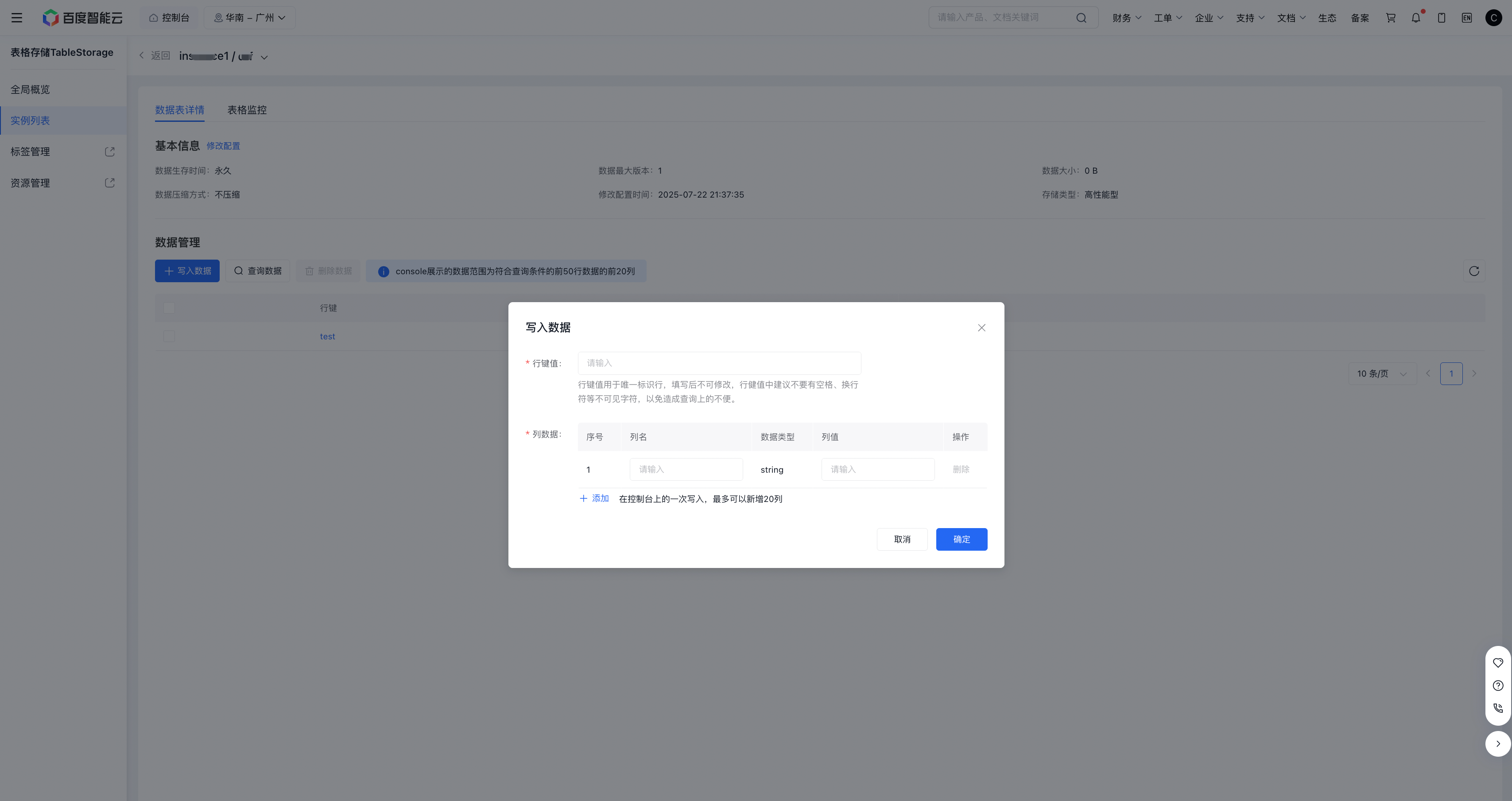Click the hamburger menu icon
The image size is (1512, 801).
16,18
